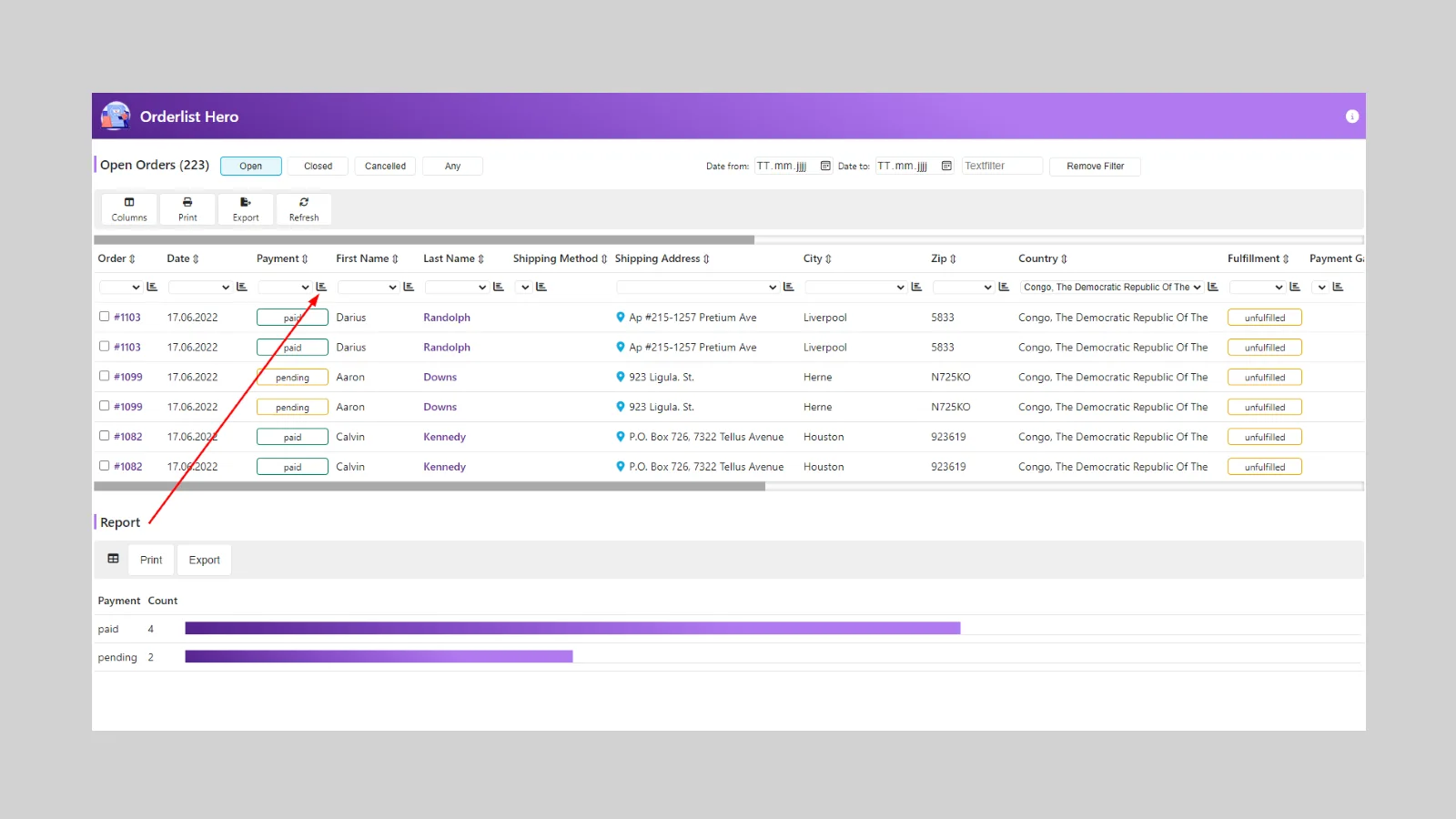Click the Textfilter input field
The width and height of the screenshot is (1456, 819).
click(x=1002, y=166)
